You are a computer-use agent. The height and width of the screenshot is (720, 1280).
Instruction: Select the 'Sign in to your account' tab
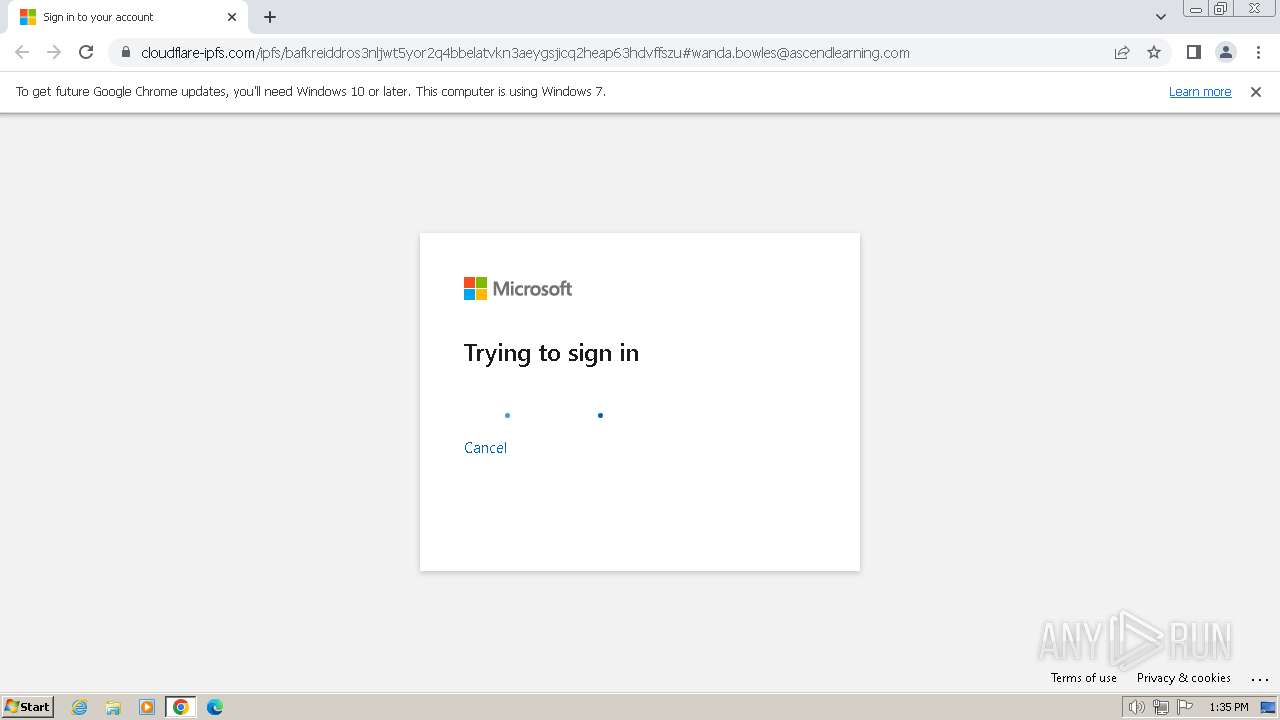[x=128, y=17]
